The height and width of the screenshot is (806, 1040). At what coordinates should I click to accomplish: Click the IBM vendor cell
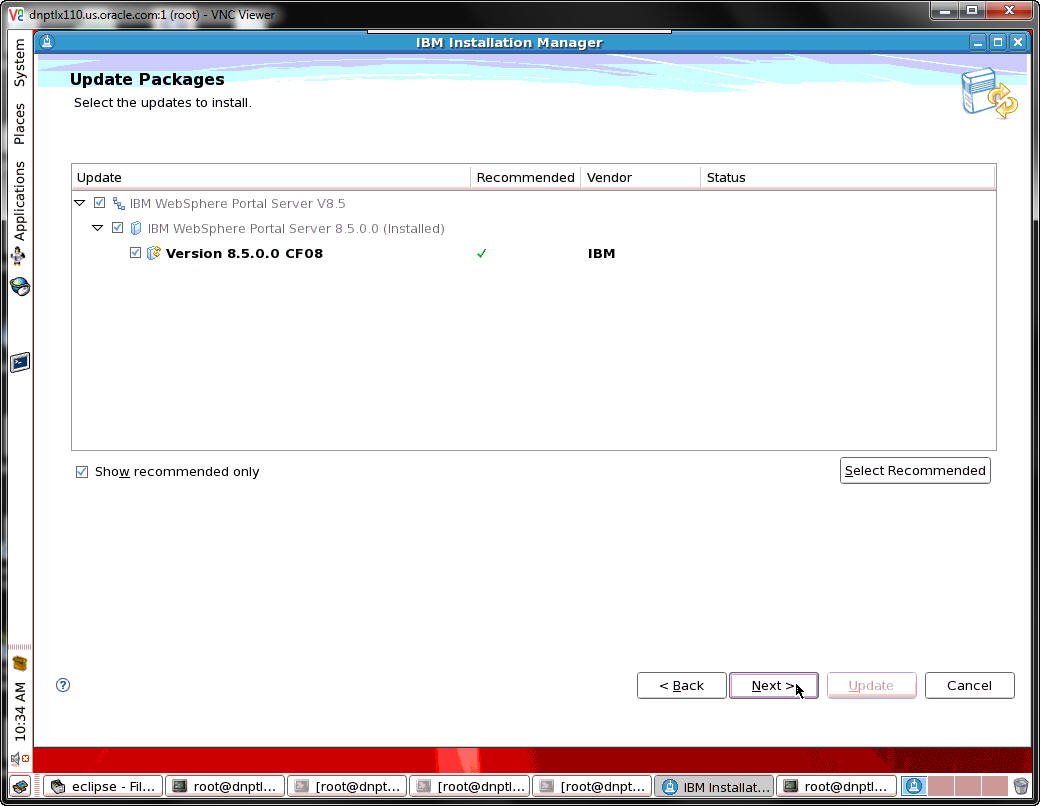(x=602, y=253)
